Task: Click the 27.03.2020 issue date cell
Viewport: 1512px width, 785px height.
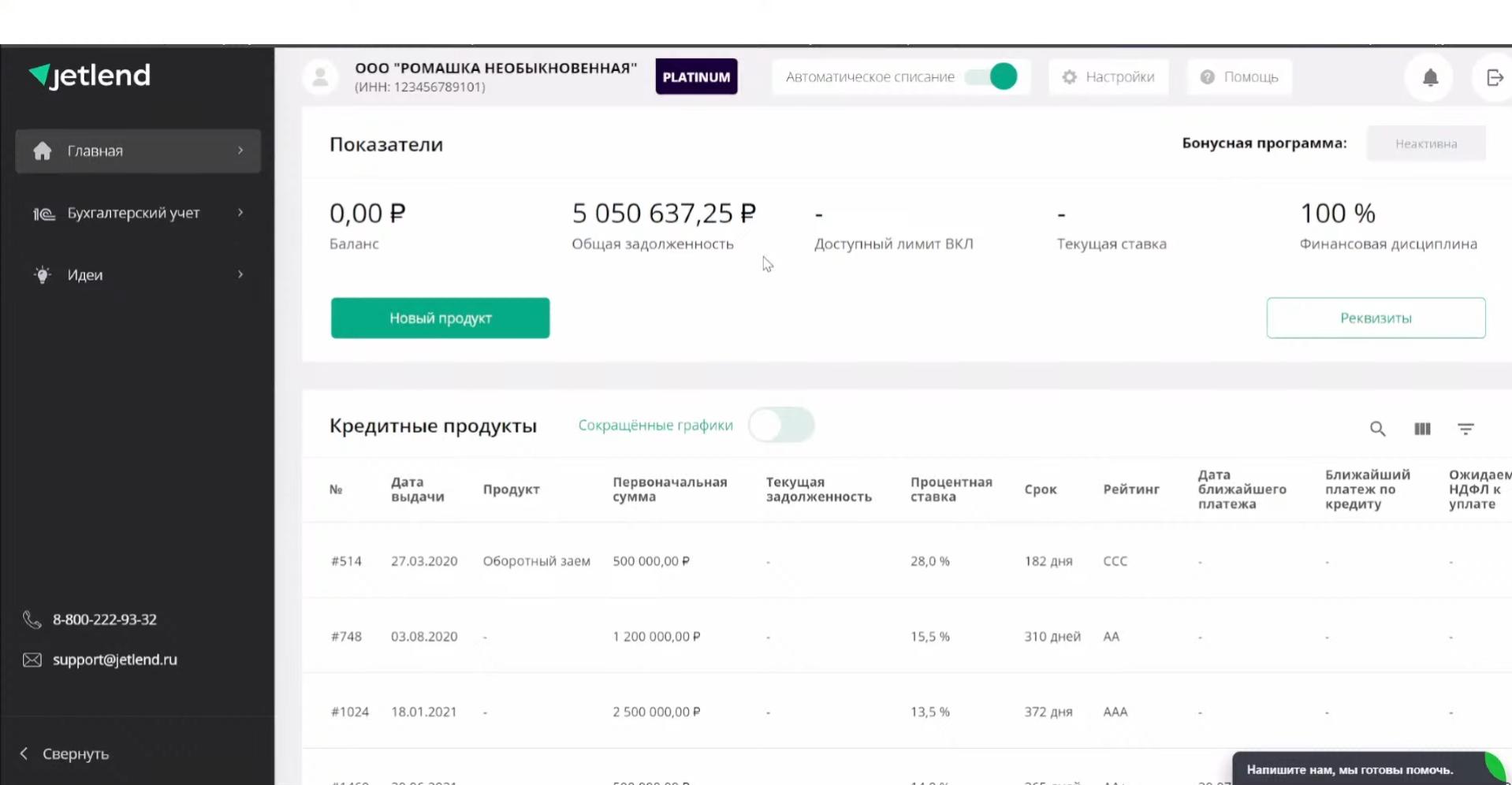Action: coord(424,561)
